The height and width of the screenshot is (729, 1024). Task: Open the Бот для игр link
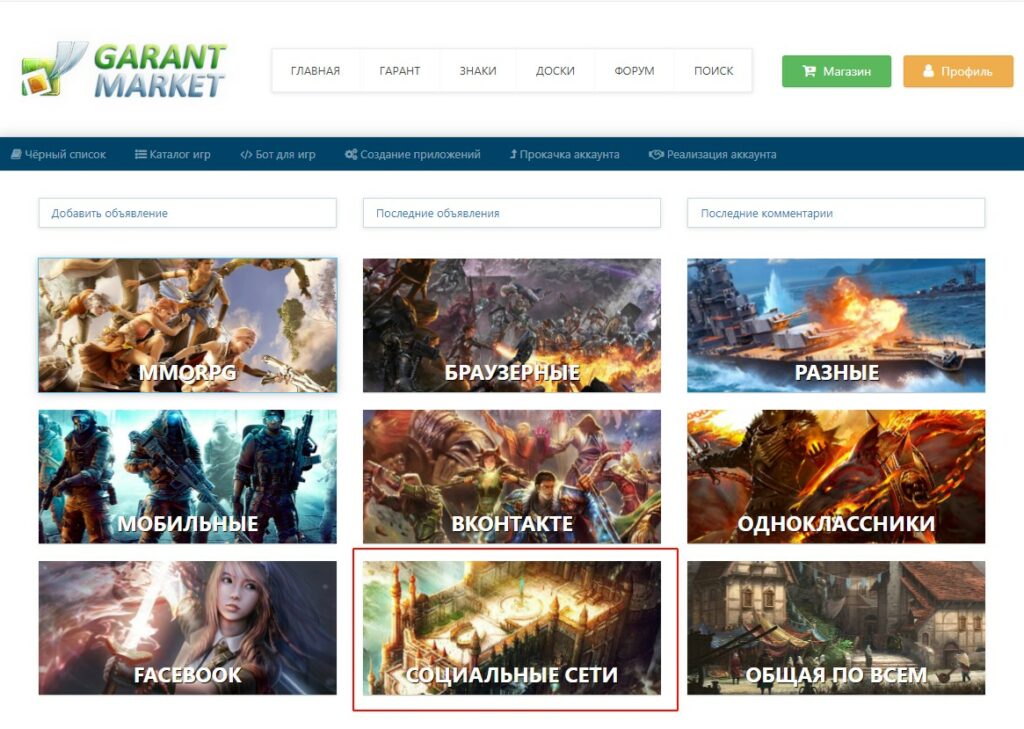[x=278, y=155]
